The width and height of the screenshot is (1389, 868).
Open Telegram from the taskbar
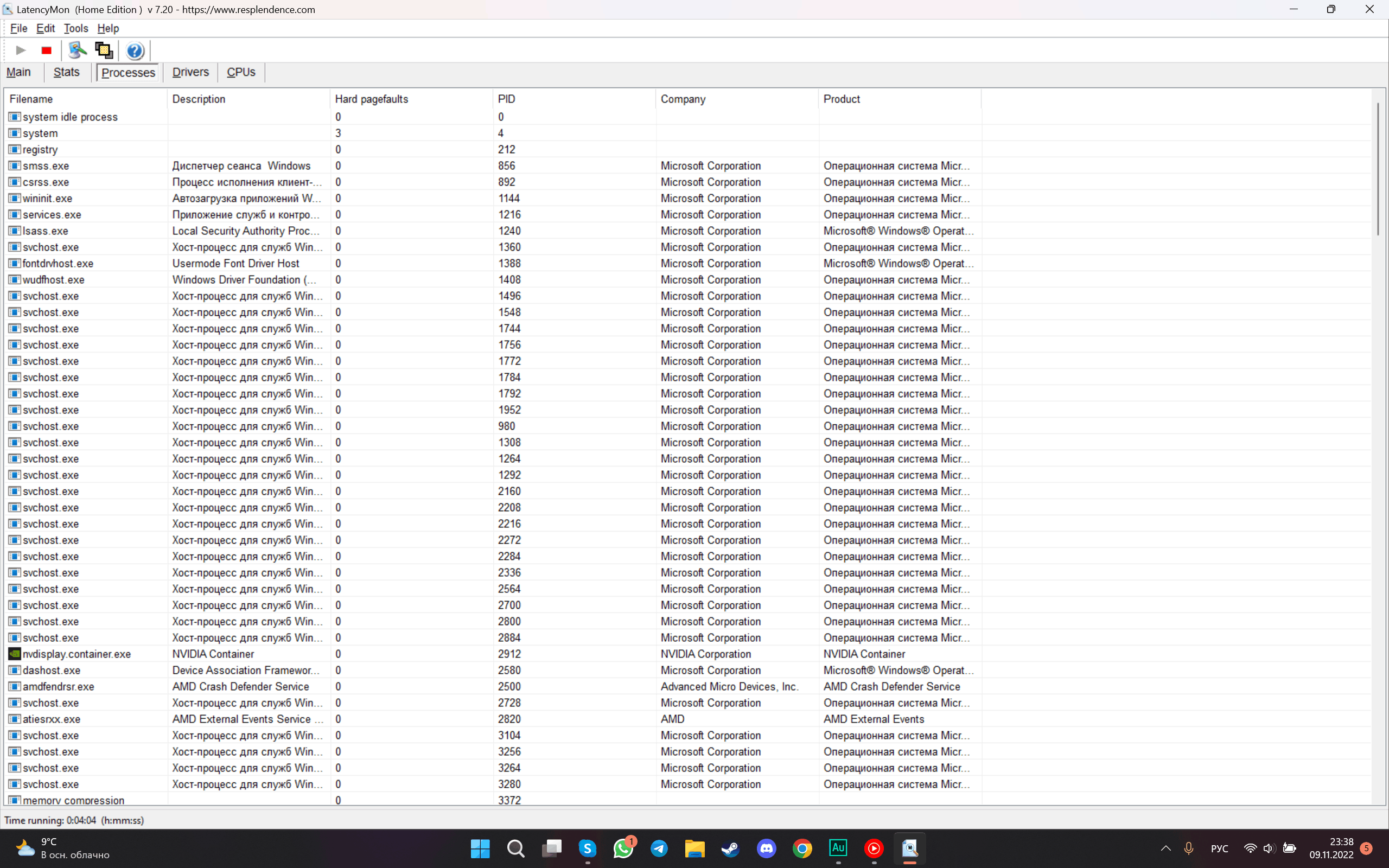[659, 848]
